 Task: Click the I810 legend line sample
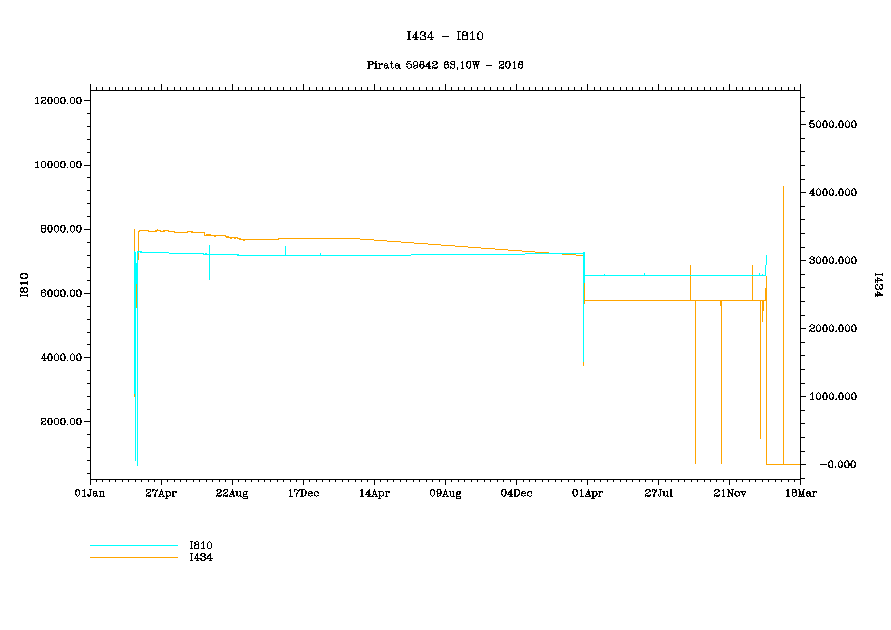point(133,546)
